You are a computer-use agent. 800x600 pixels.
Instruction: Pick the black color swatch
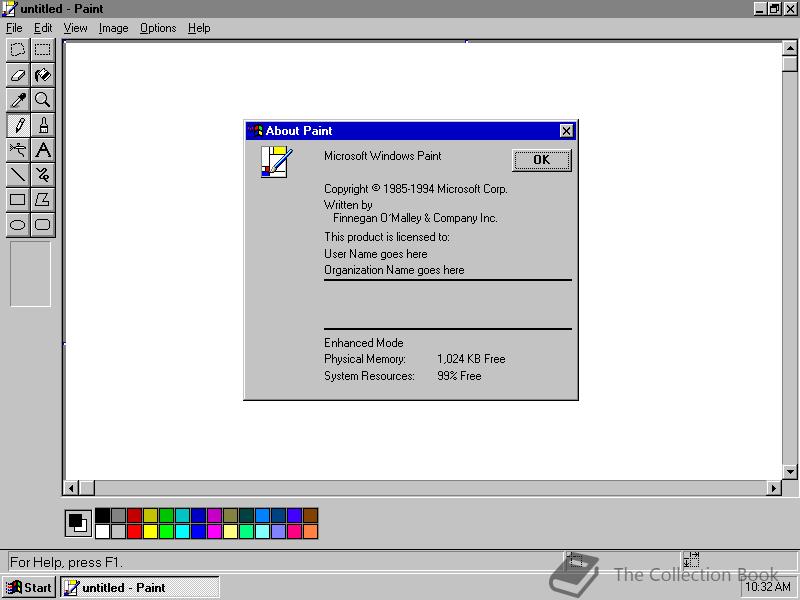102,515
